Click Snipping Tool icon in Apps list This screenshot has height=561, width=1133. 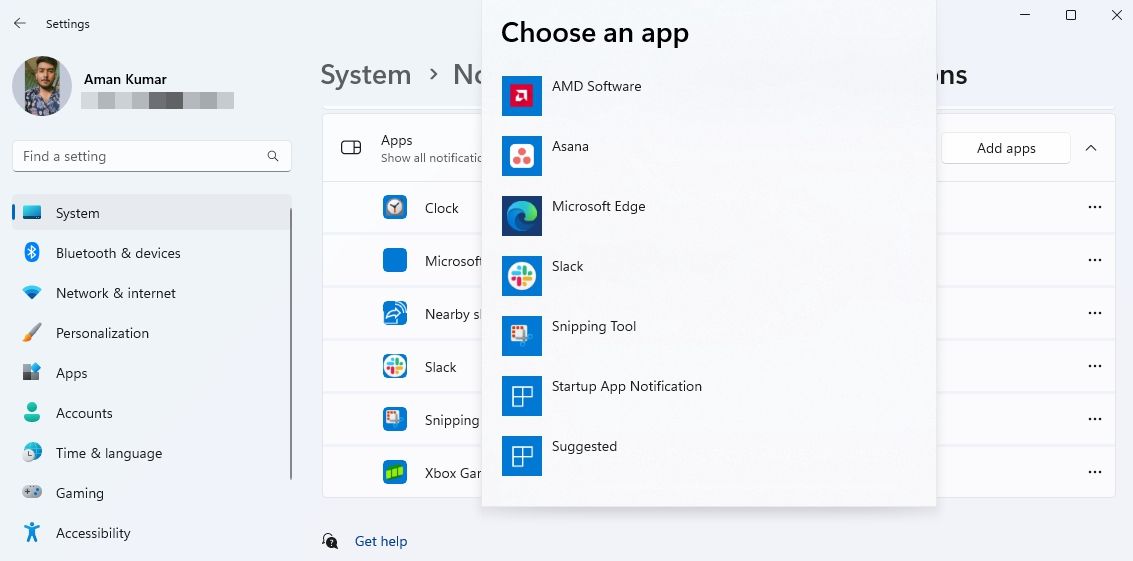click(395, 419)
